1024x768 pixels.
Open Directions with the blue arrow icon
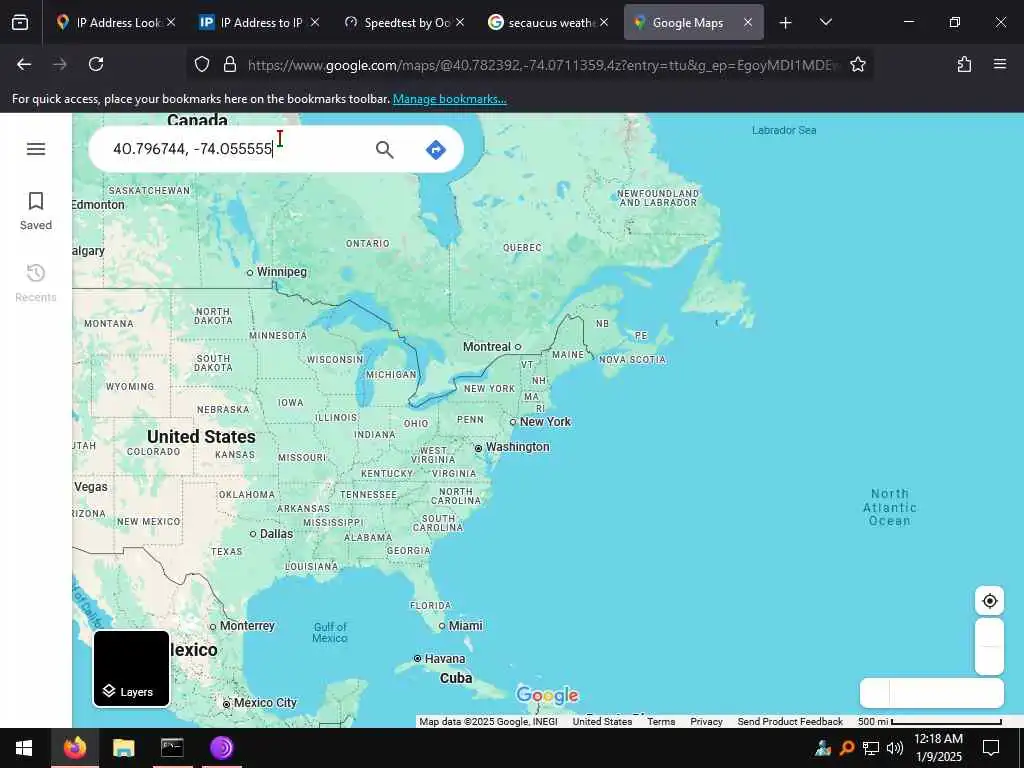point(436,150)
